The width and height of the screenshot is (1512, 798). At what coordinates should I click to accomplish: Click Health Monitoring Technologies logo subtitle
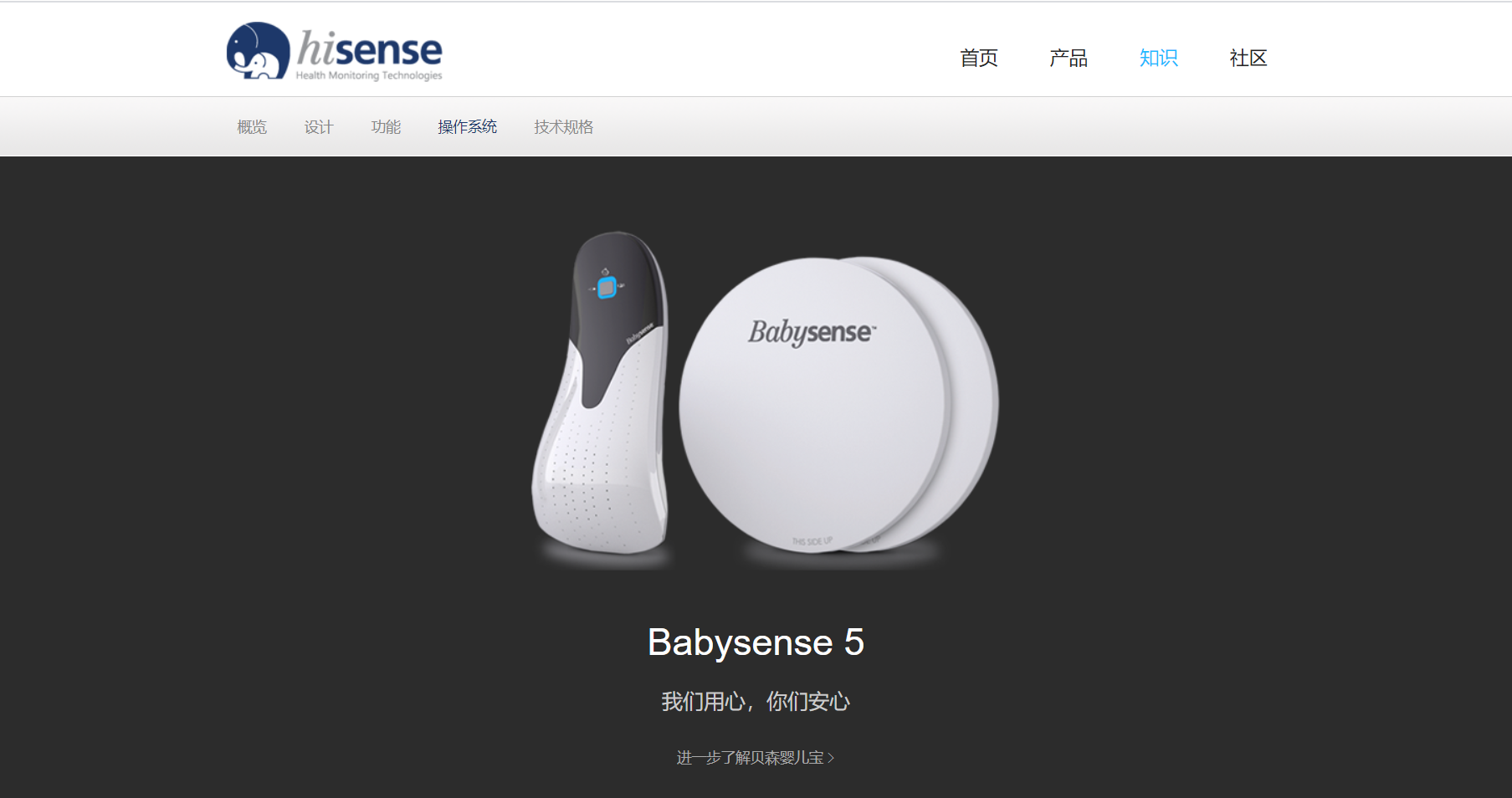point(369,75)
